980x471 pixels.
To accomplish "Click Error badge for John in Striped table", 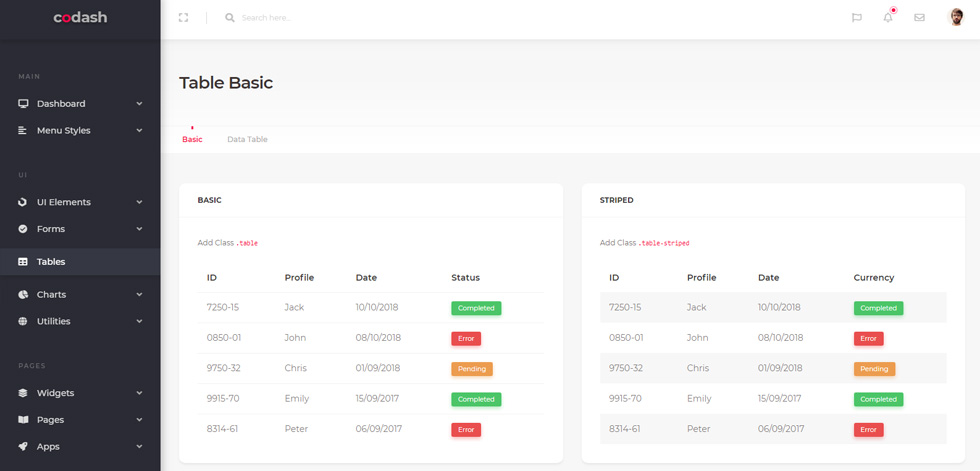I will (868, 339).
